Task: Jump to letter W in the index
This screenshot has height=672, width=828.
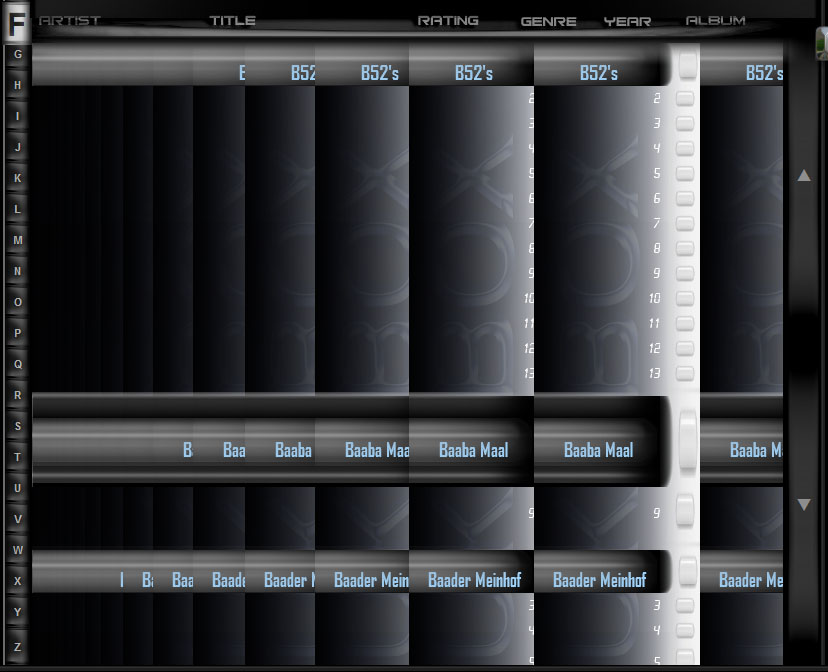Action: 17,550
